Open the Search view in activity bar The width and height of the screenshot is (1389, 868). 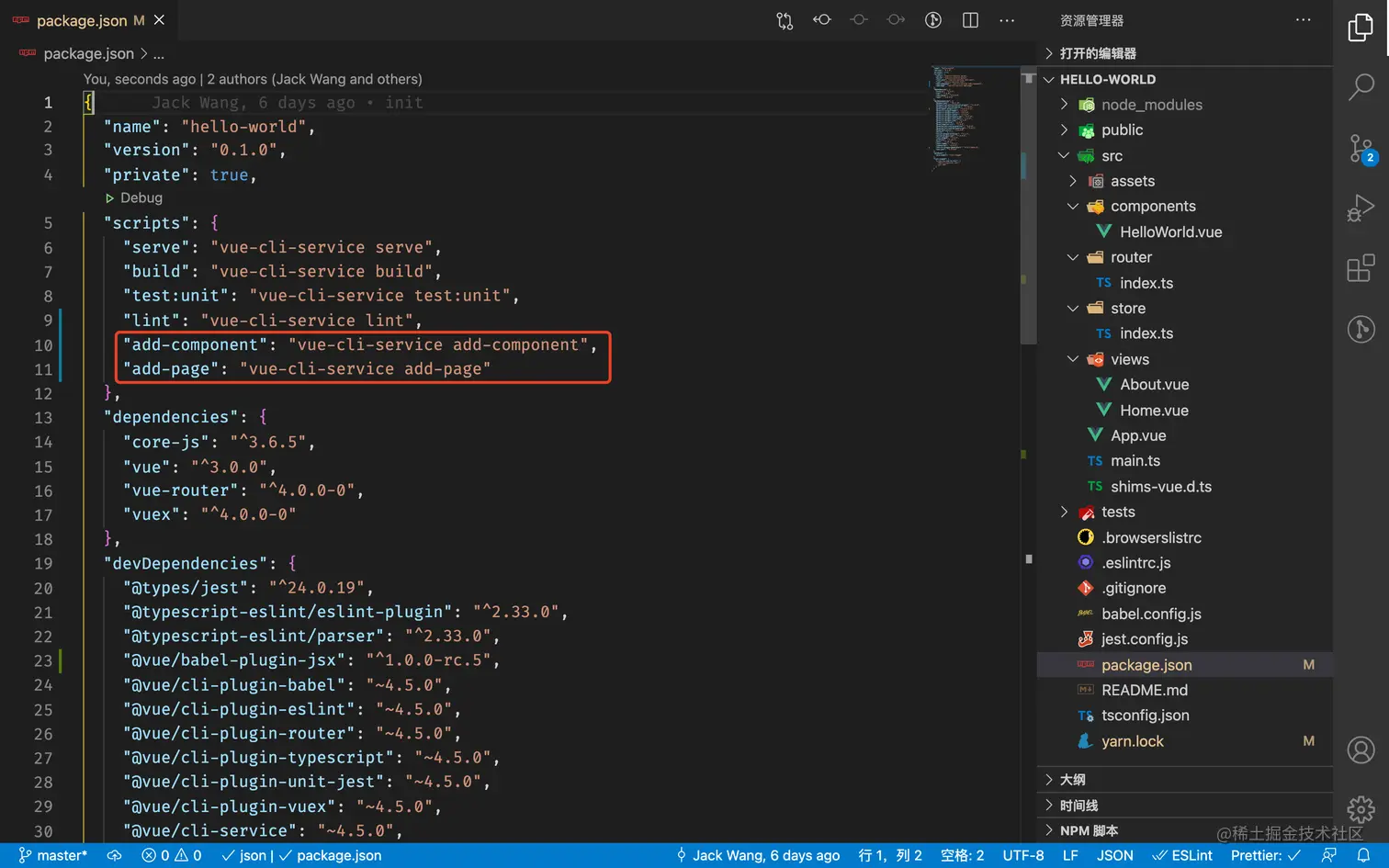pos(1361,87)
